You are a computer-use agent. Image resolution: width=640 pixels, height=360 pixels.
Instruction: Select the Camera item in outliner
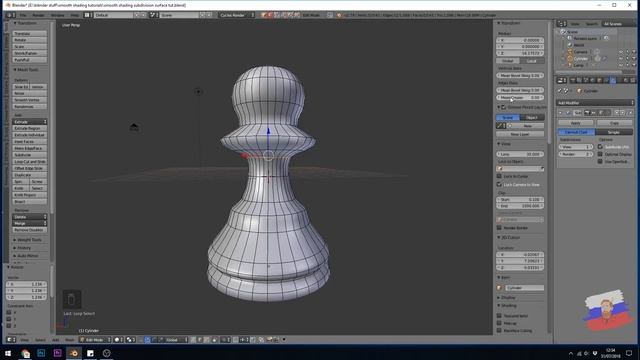(580, 52)
